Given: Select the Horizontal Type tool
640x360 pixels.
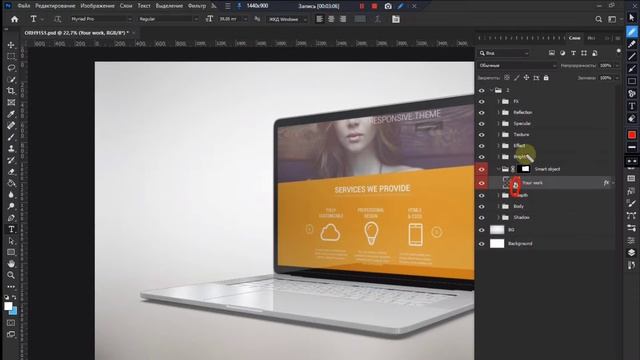Looking at the screenshot, I should point(11,229).
